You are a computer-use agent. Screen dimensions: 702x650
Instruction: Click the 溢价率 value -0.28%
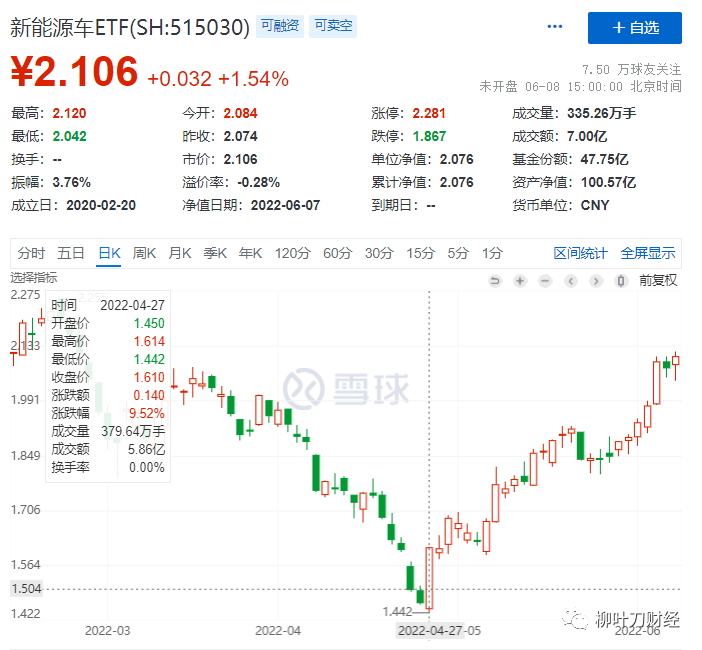click(258, 182)
